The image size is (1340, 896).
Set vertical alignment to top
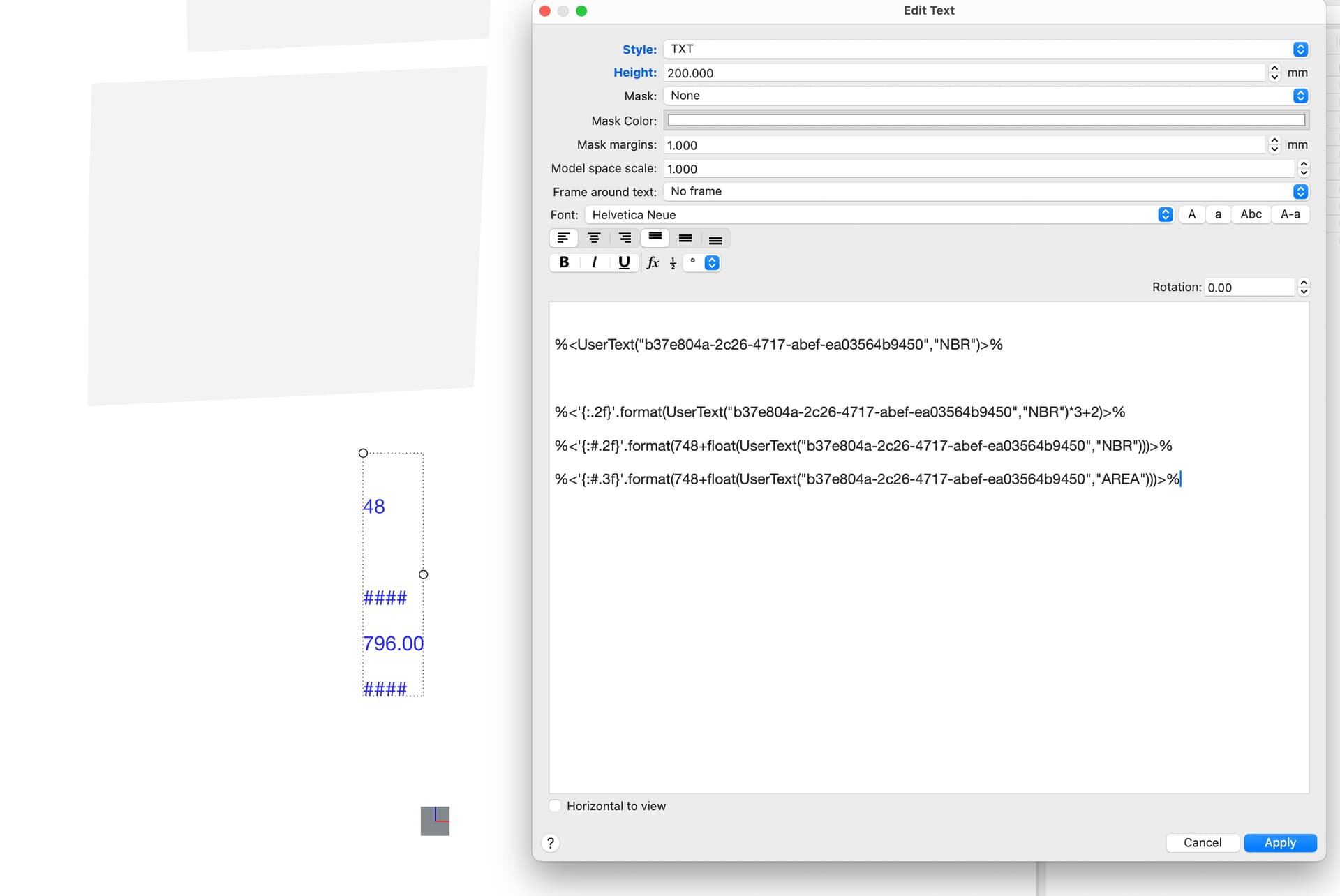tap(655, 238)
